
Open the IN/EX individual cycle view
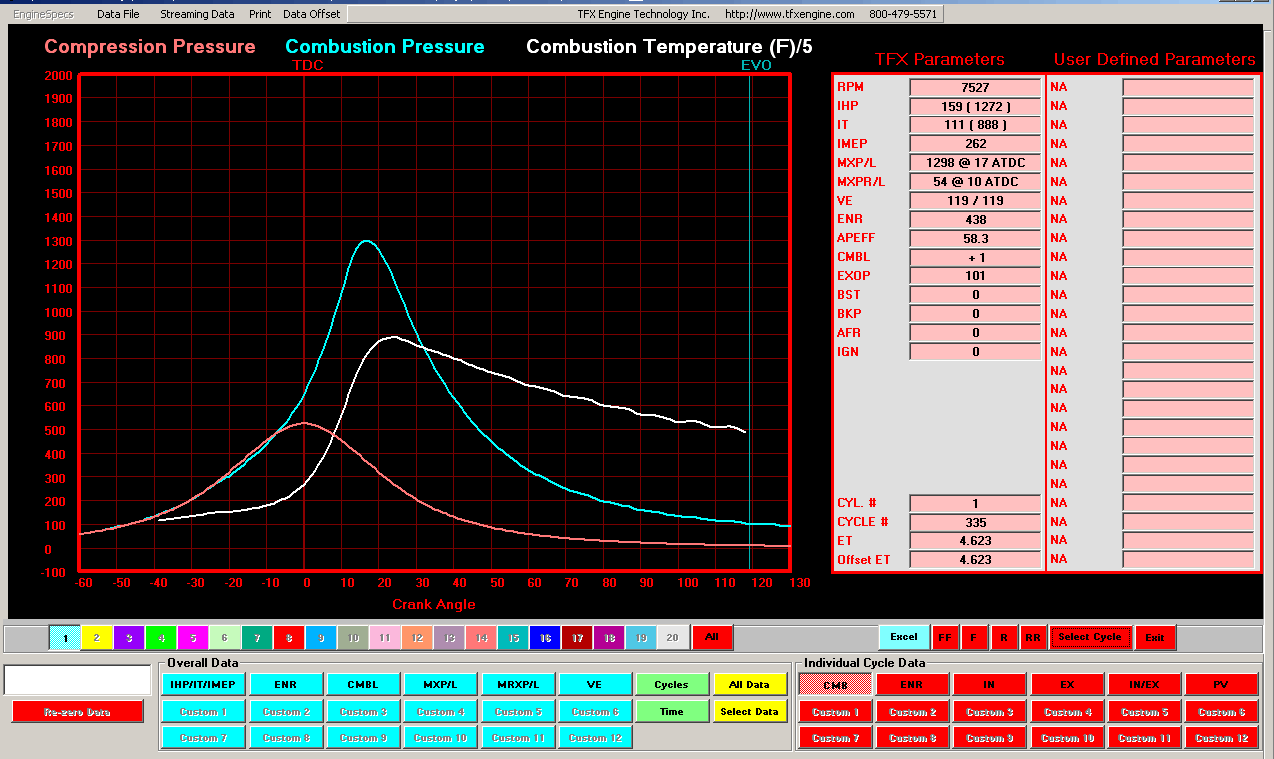pyautogui.click(x=1144, y=684)
